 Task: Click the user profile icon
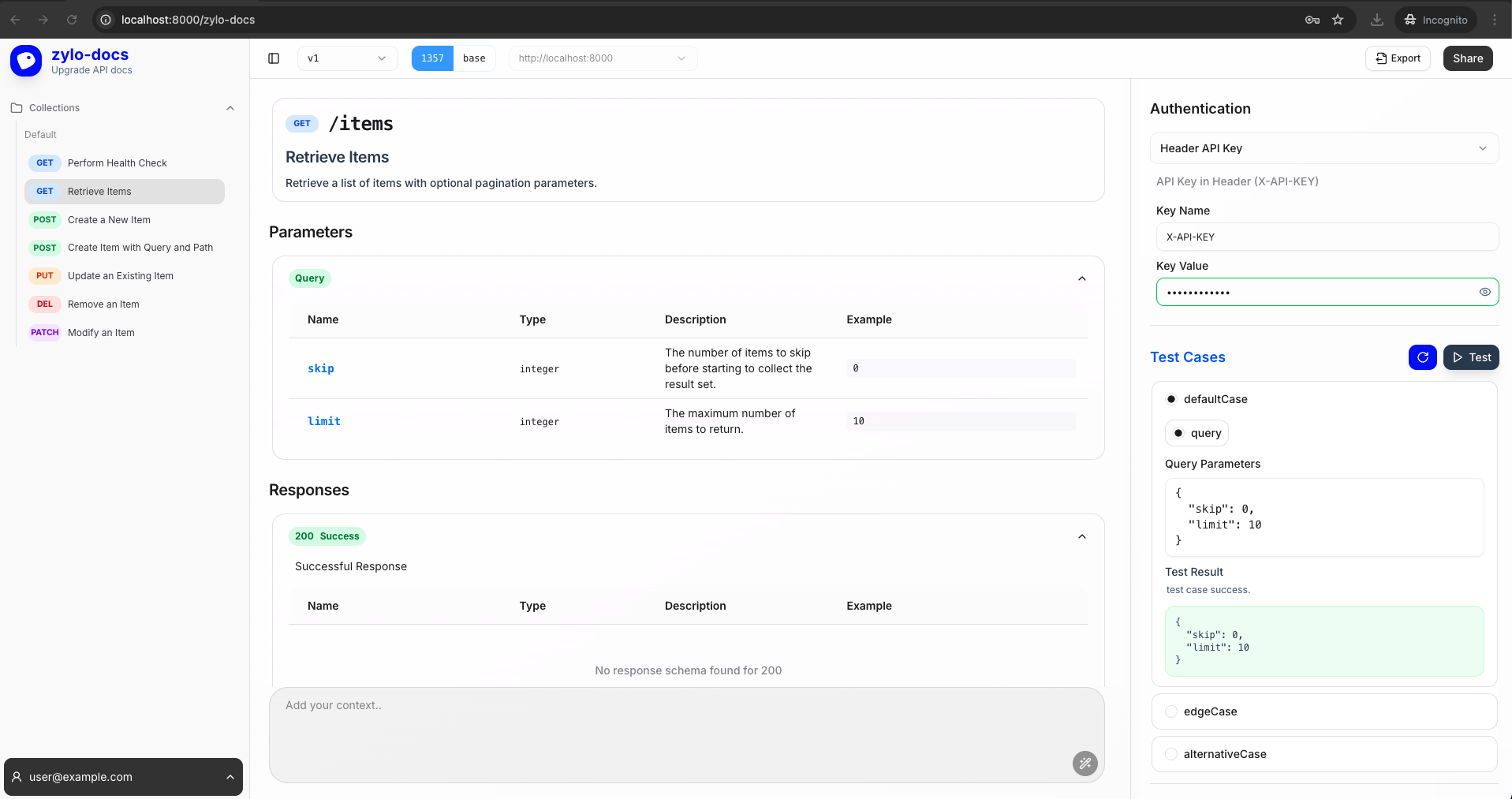[x=17, y=777]
